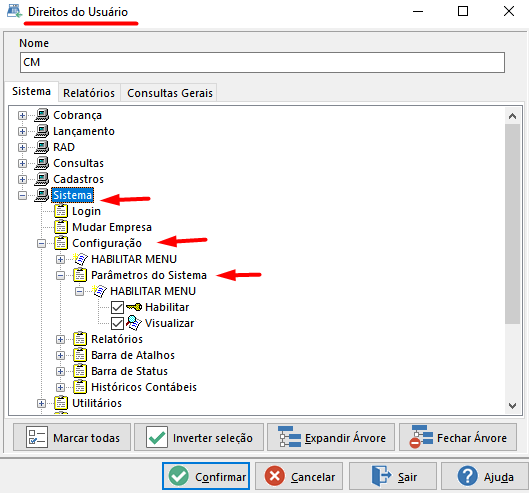Expand the RAD tree node
The height and width of the screenshot is (493, 529).
point(22,147)
